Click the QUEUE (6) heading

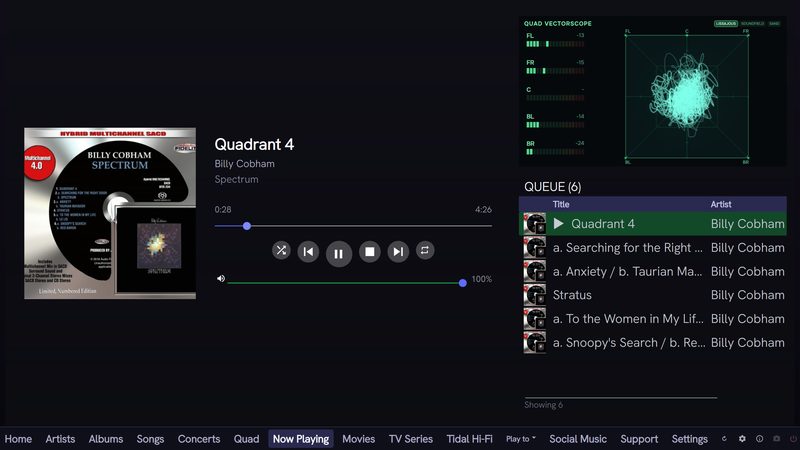(x=553, y=187)
